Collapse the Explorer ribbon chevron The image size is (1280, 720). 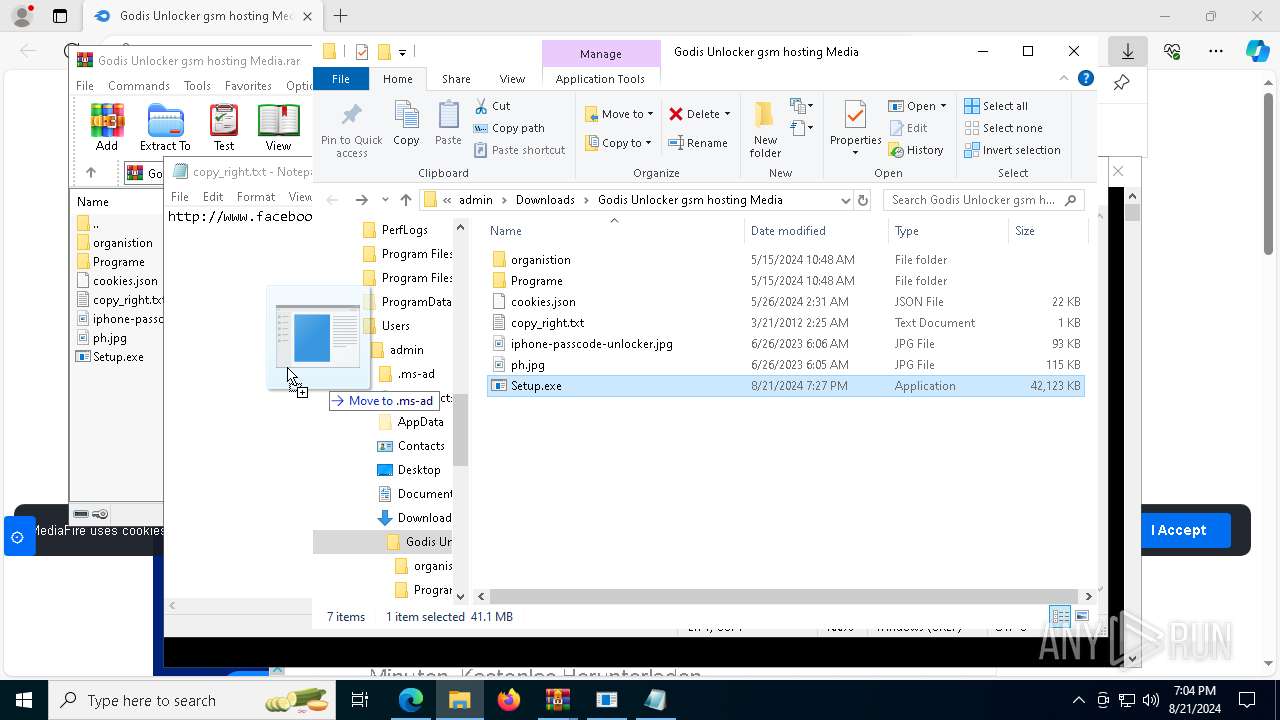1064,79
